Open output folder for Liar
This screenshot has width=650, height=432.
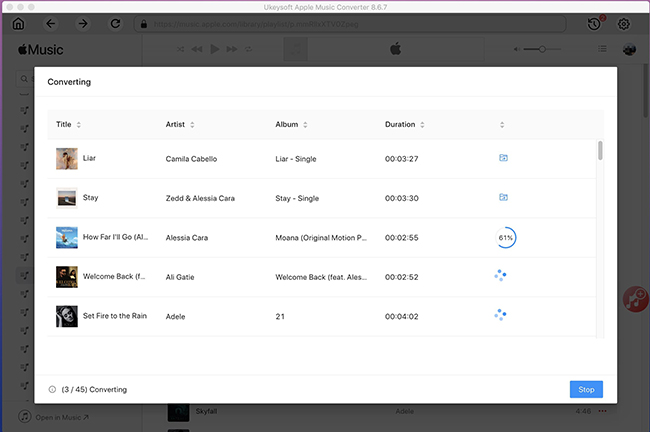503,158
